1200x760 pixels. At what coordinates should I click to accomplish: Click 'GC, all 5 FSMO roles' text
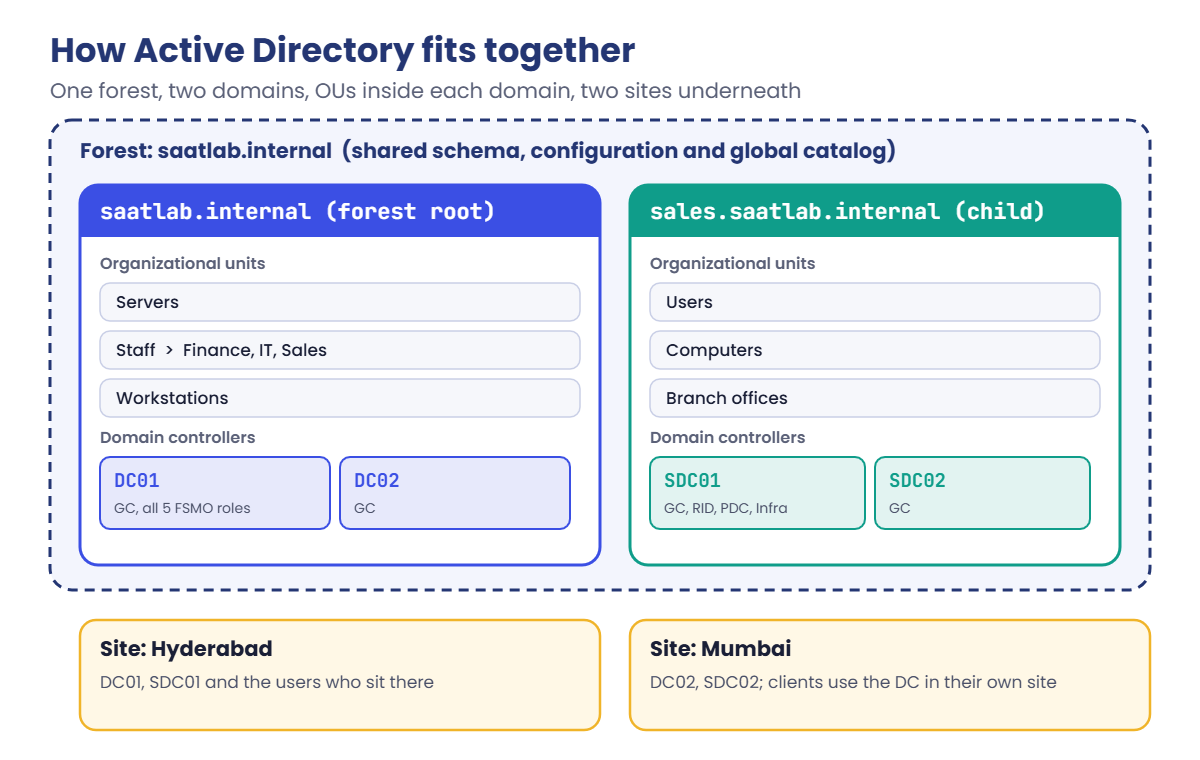pos(182,508)
